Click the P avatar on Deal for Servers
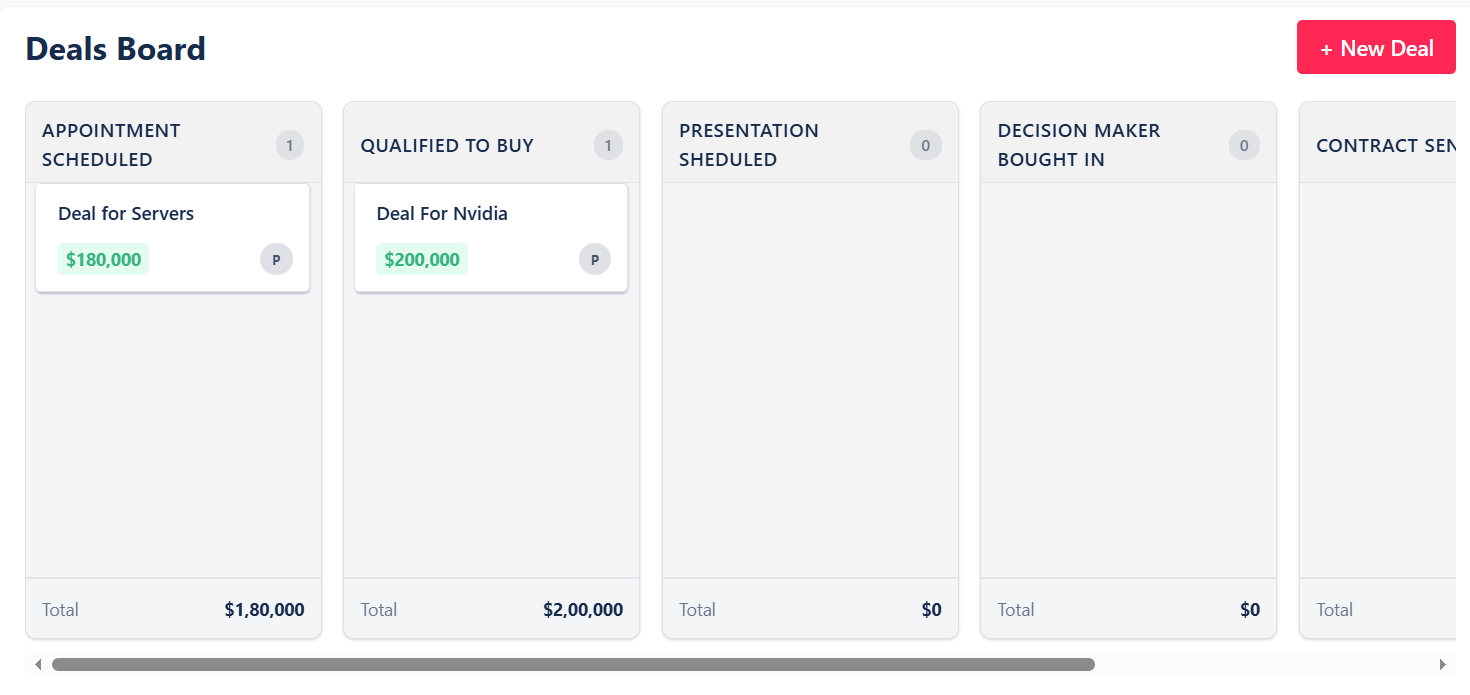 (276, 259)
